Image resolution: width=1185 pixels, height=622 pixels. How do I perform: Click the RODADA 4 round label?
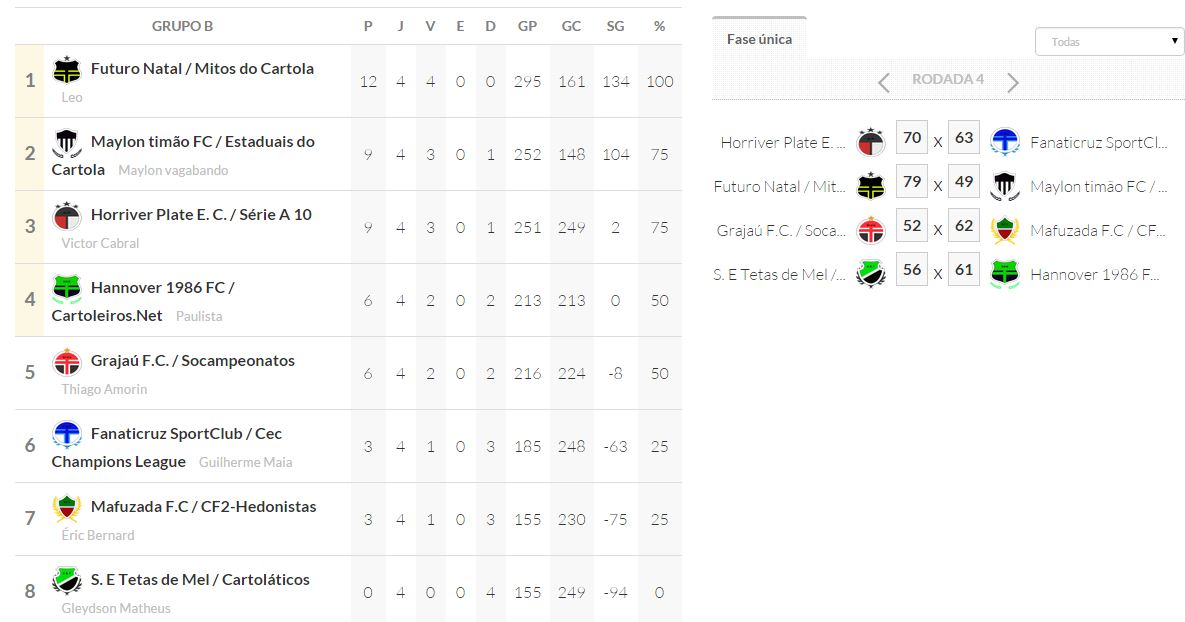948,79
